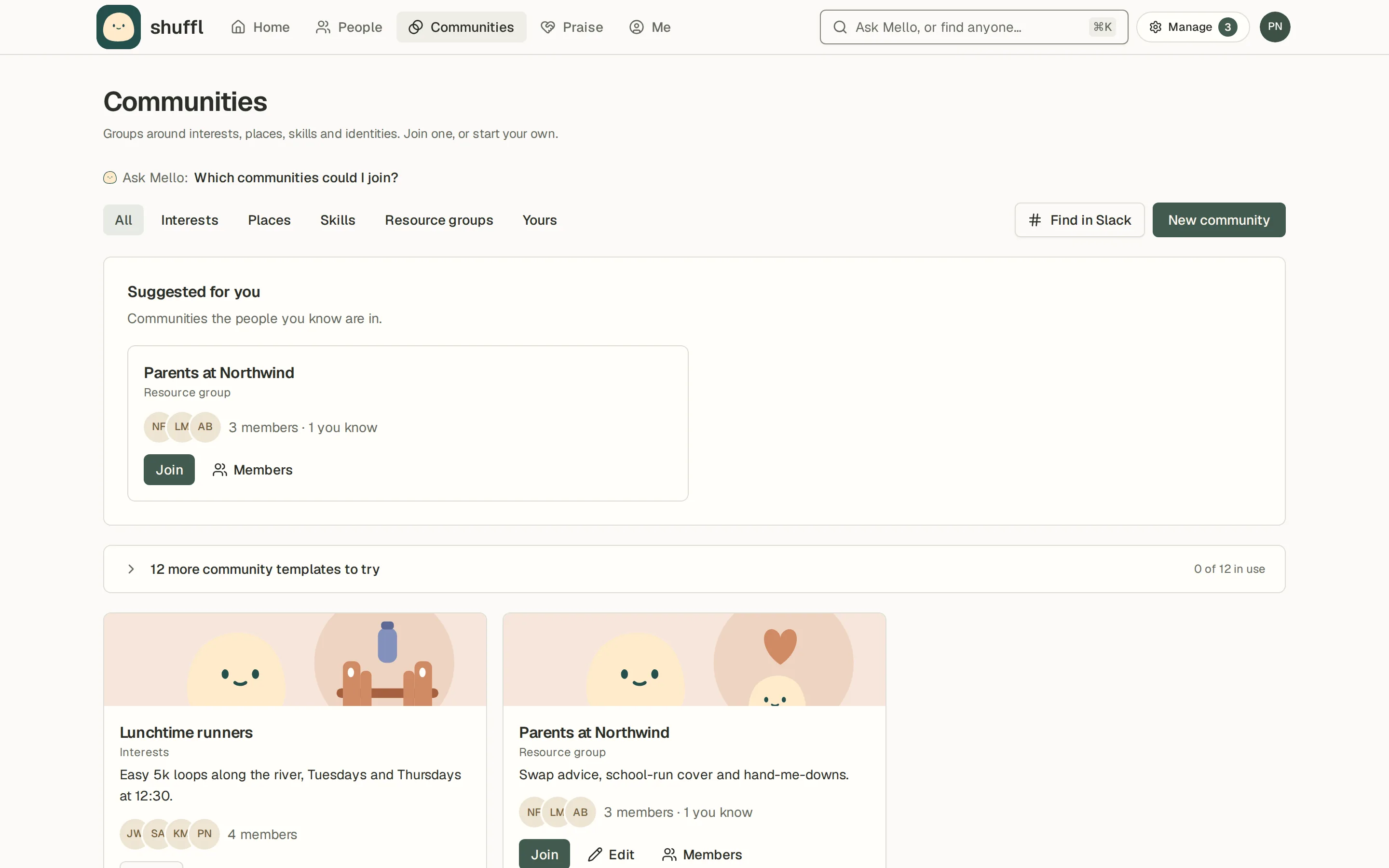Join Parents at Northwind from lower card
1389x868 pixels.
(x=544, y=854)
